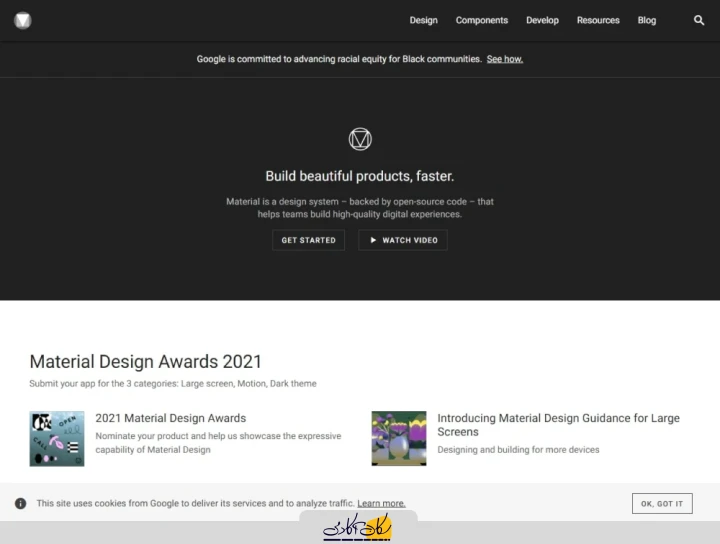The width and height of the screenshot is (720, 544).
Task: Open the search magnifier icon
Action: (699, 20)
